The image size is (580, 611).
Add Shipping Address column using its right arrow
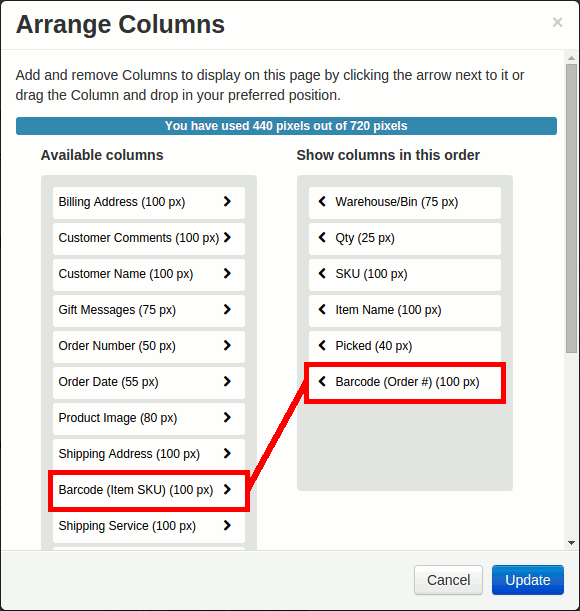pos(227,453)
